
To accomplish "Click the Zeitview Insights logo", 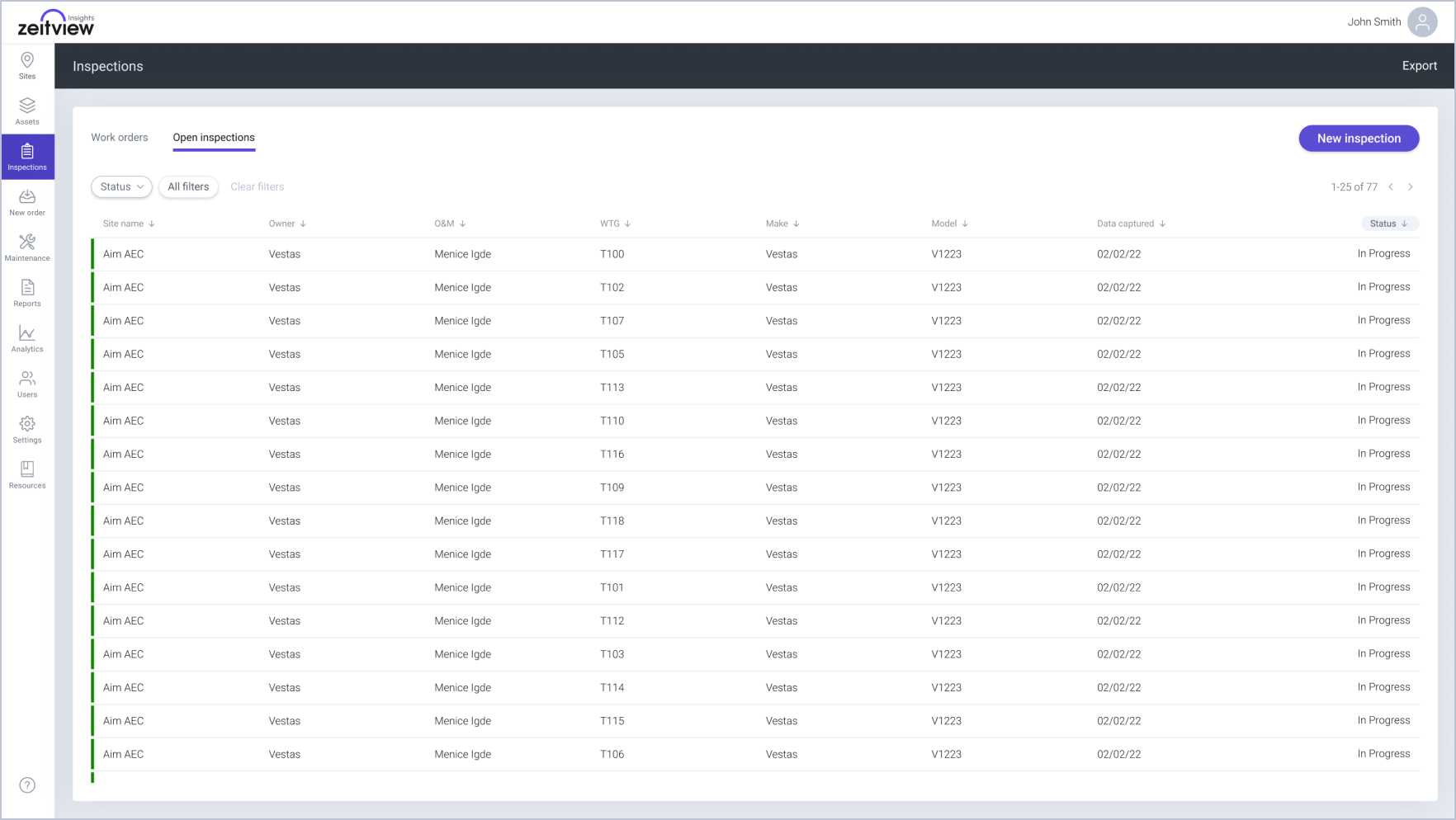I will click(x=56, y=23).
